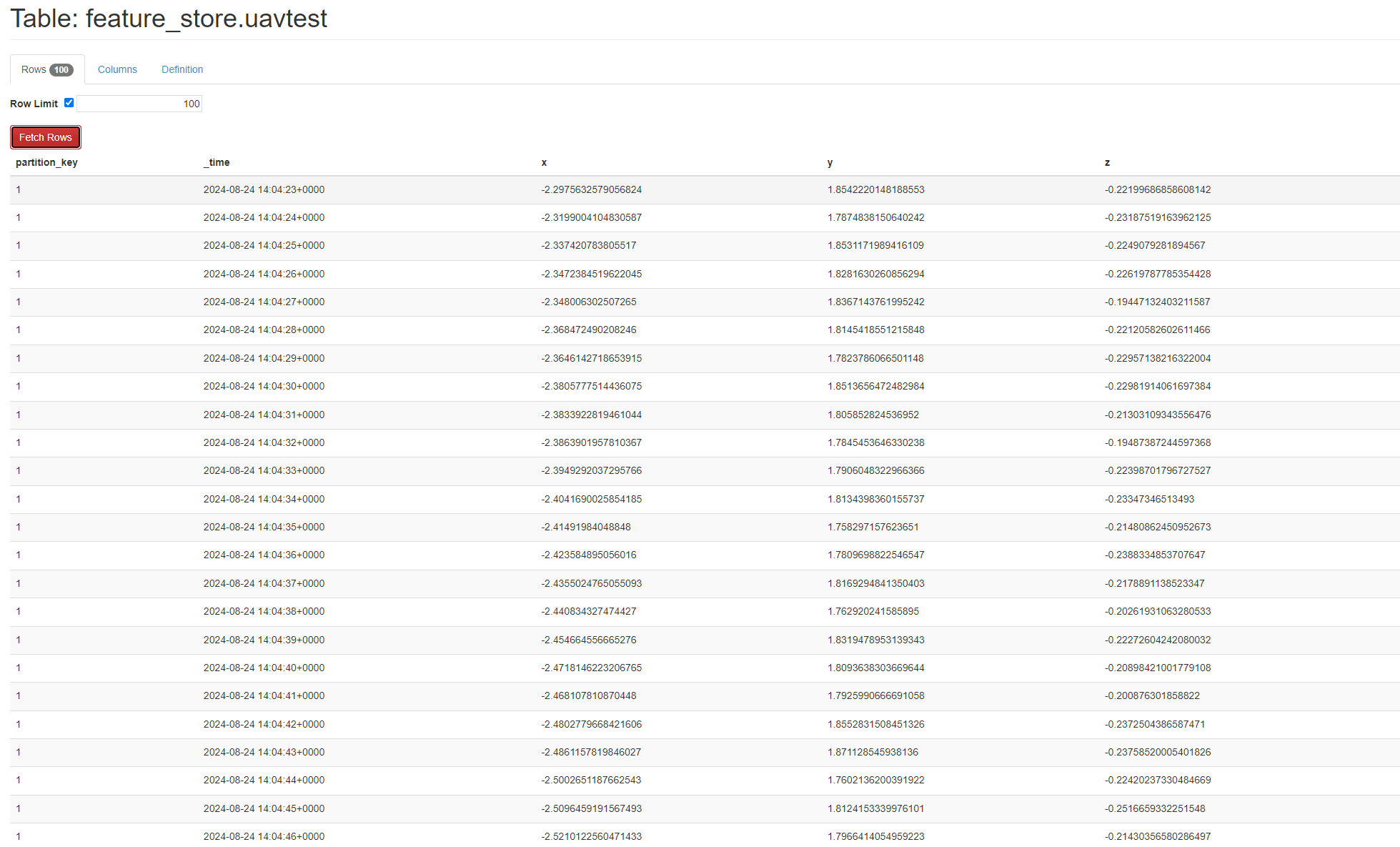Click x value -2.337420783805517
This screenshot has height=847, width=1400.
click(588, 245)
